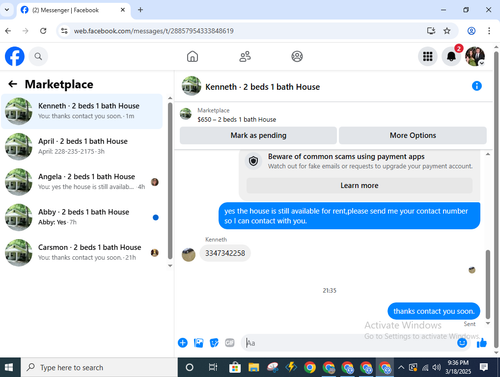Click the back arrow beside Marketplace
Screen dimensions: 500x377
[x=13, y=84]
